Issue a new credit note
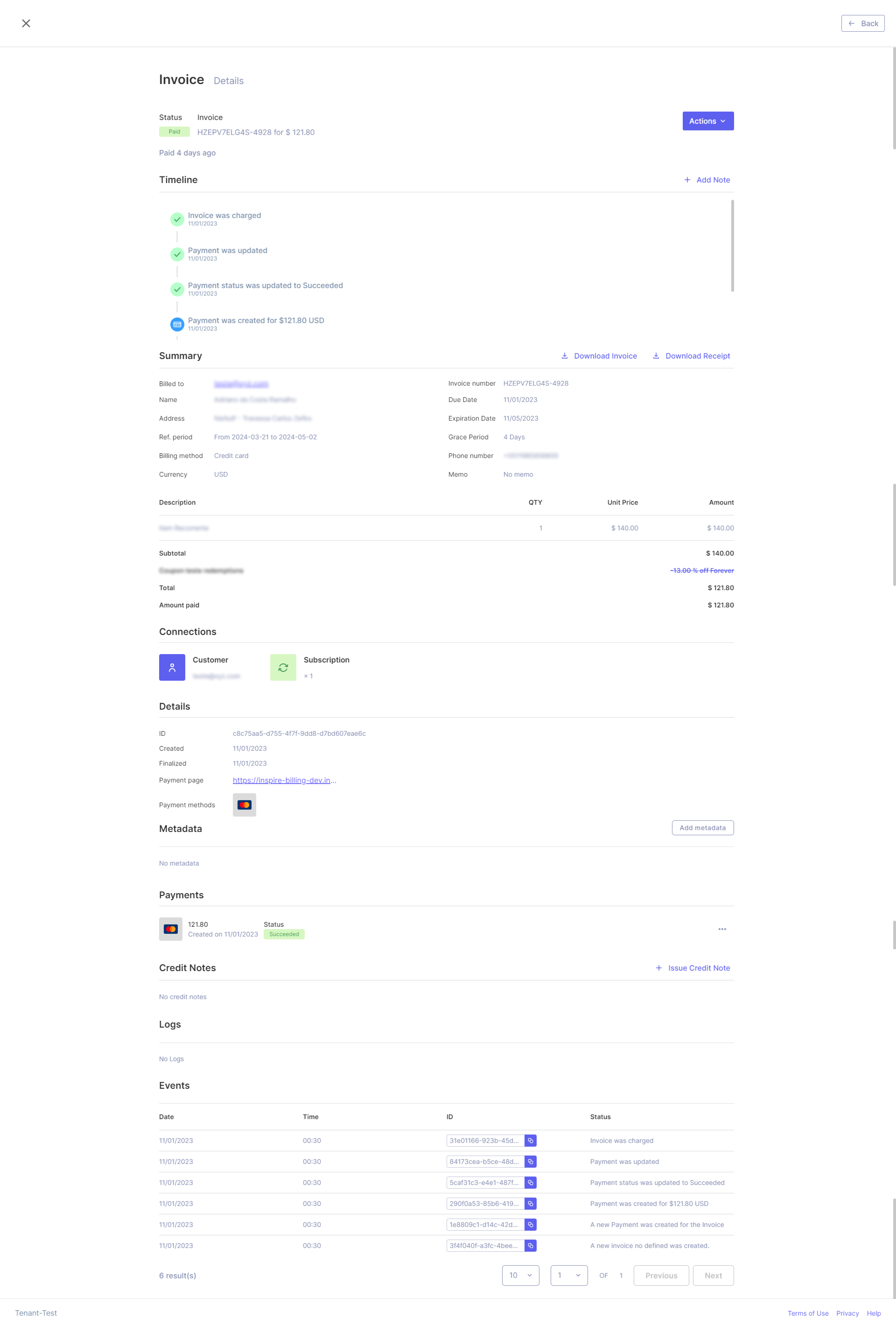This screenshot has width=896, height=1325. [x=693, y=968]
